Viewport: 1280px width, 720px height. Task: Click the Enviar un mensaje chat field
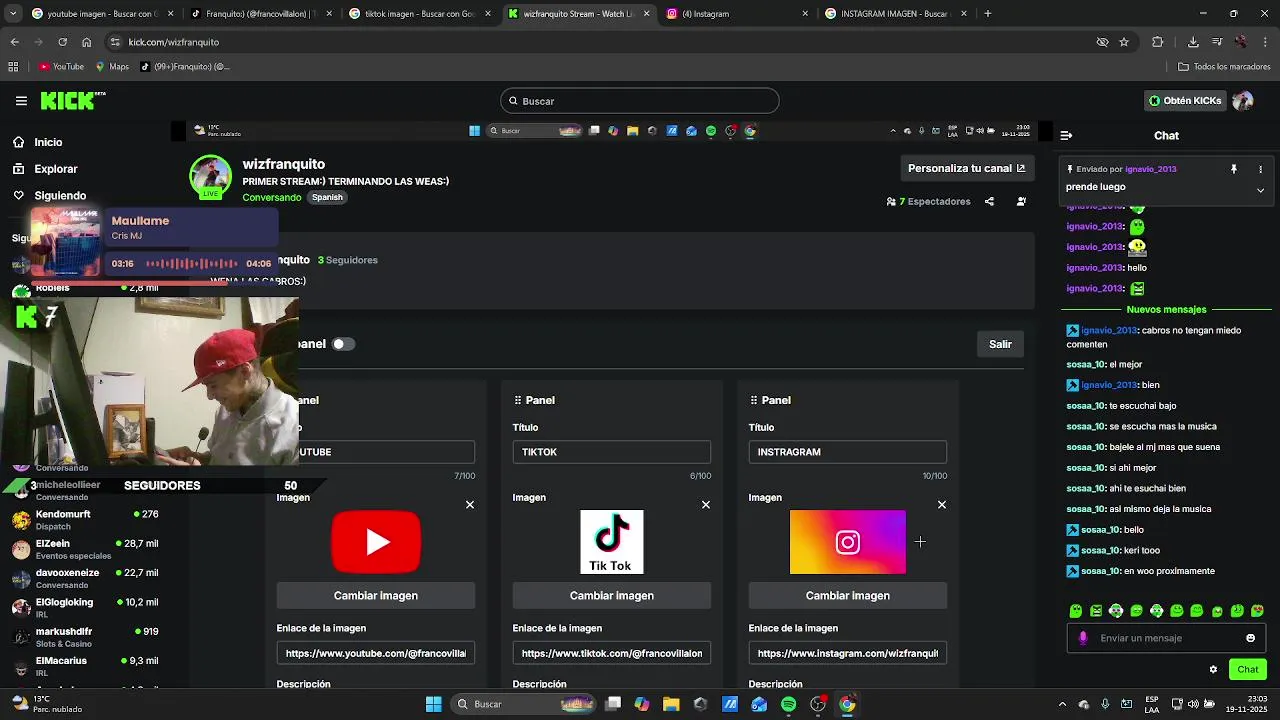coord(1166,638)
